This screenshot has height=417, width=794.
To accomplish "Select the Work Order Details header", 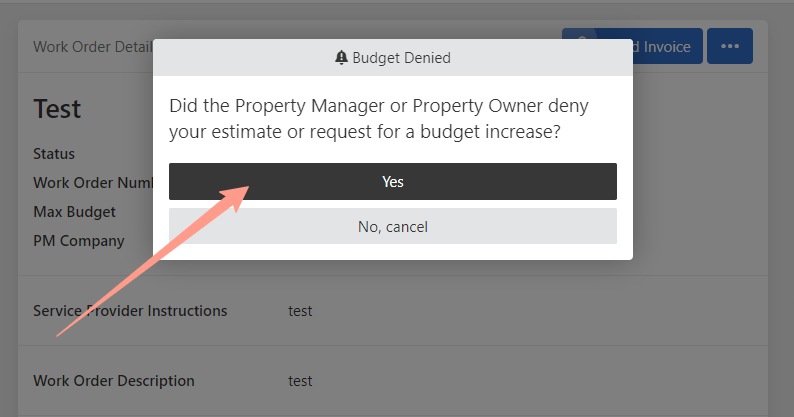I will coord(93,47).
